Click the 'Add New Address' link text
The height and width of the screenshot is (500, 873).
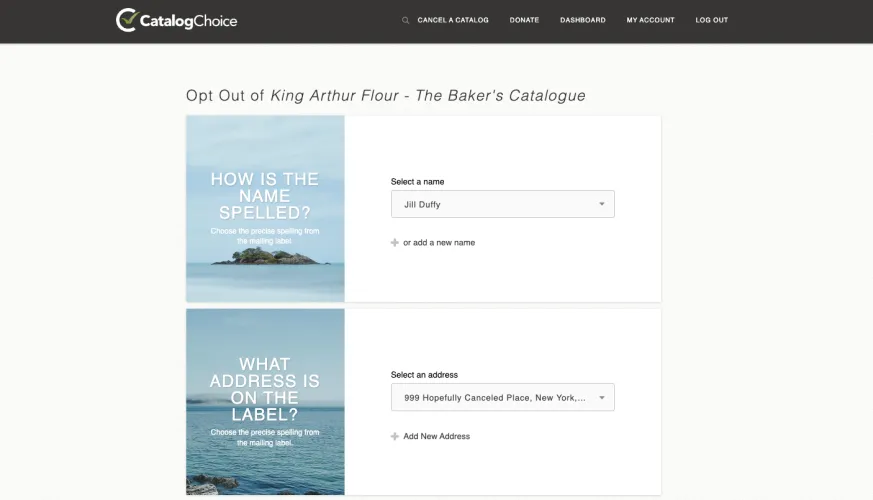click(x=437, y=436)
